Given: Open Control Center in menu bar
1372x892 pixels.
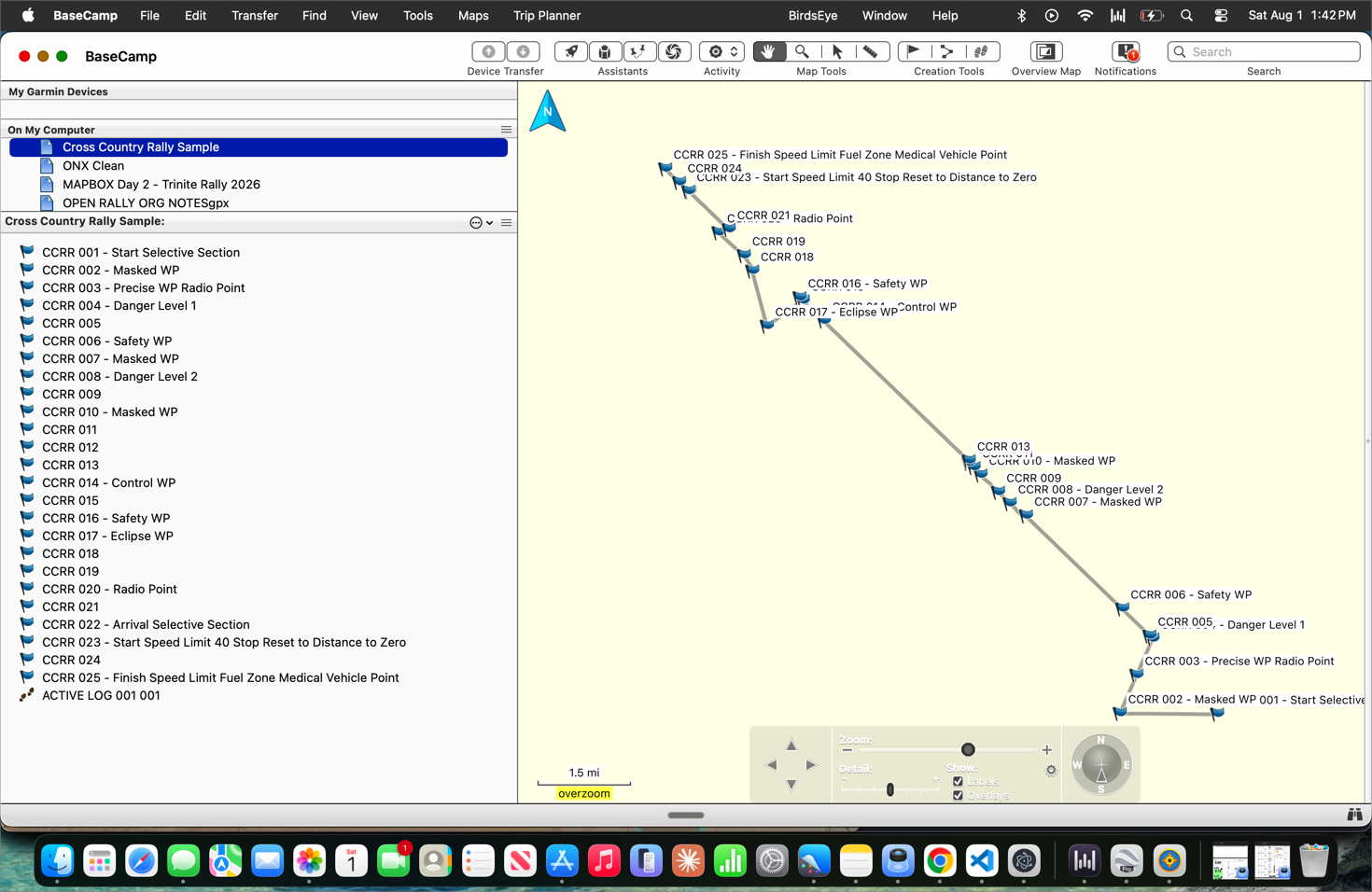Looking at the screenshot, I should [x=1221, y=16].
